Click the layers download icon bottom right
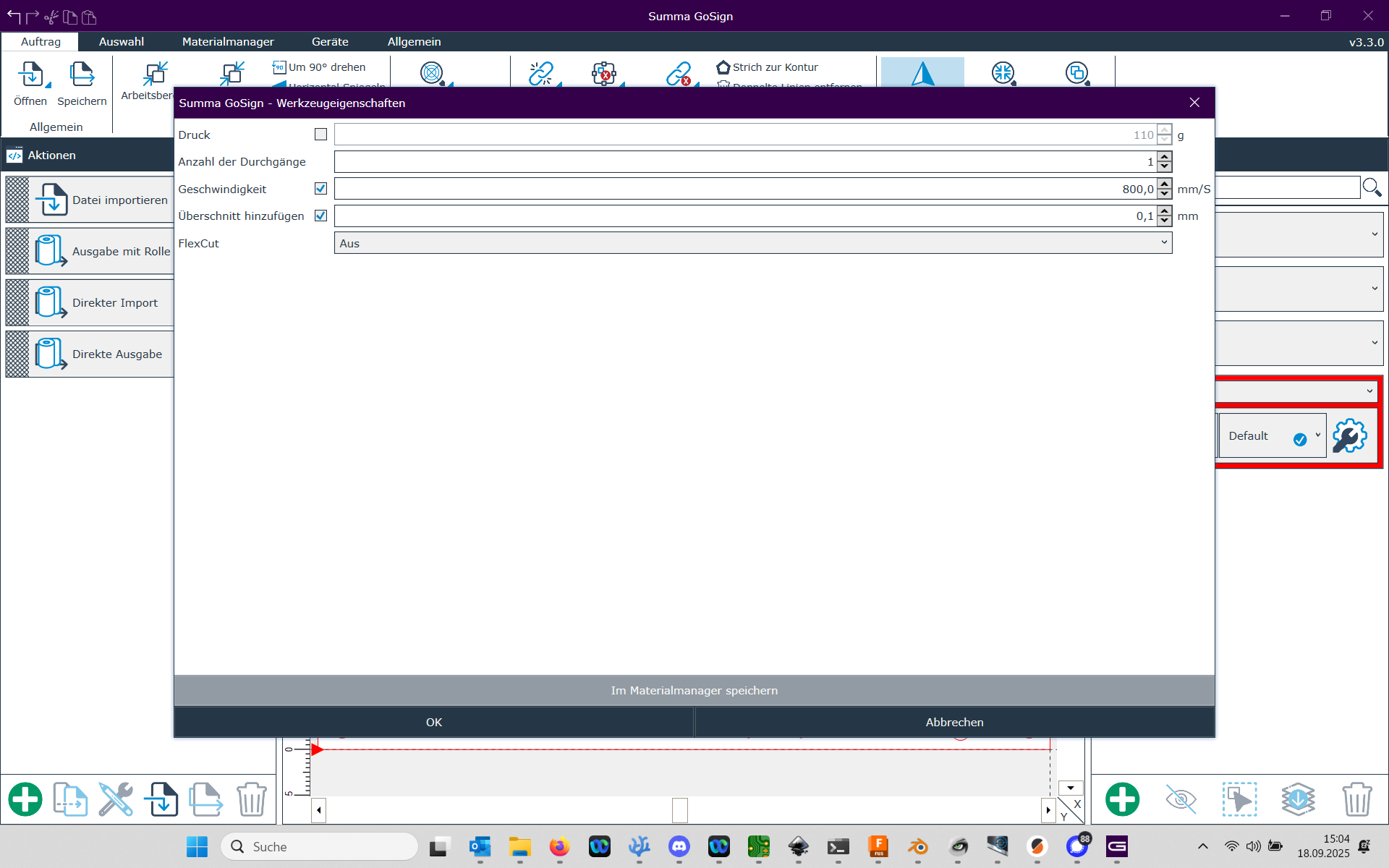The width and height of the screenshot is (1389, 868). [x=1298, y=799]
